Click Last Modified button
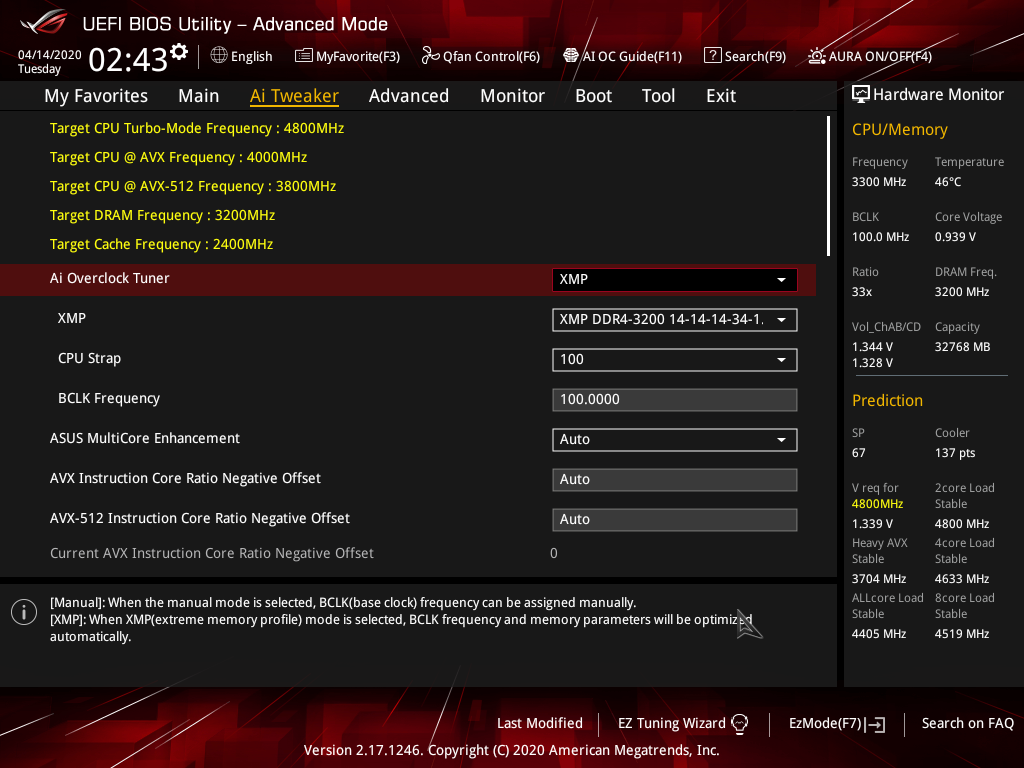 pos(539,723)
